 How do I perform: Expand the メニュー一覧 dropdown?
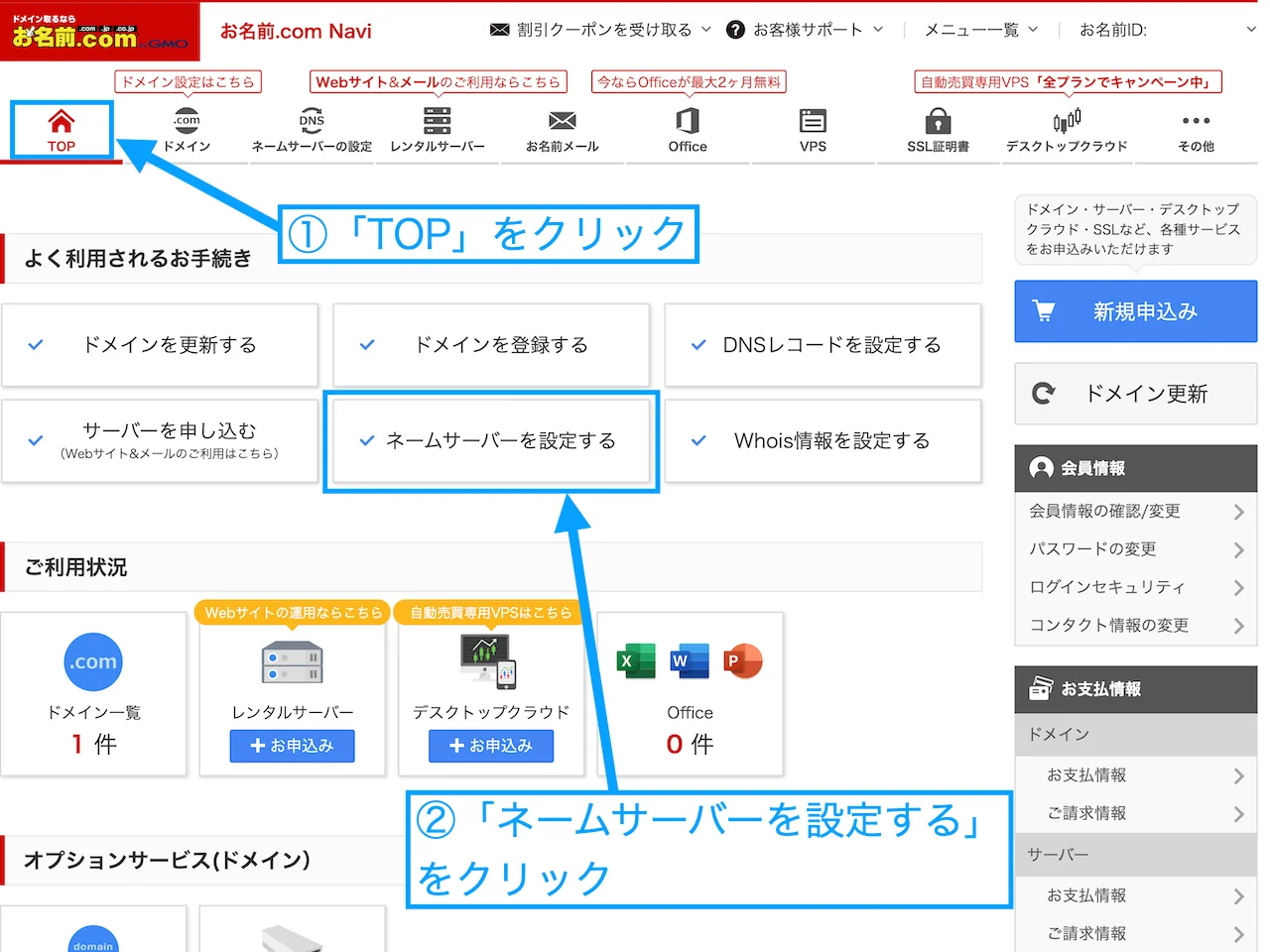tap(972, 30)
